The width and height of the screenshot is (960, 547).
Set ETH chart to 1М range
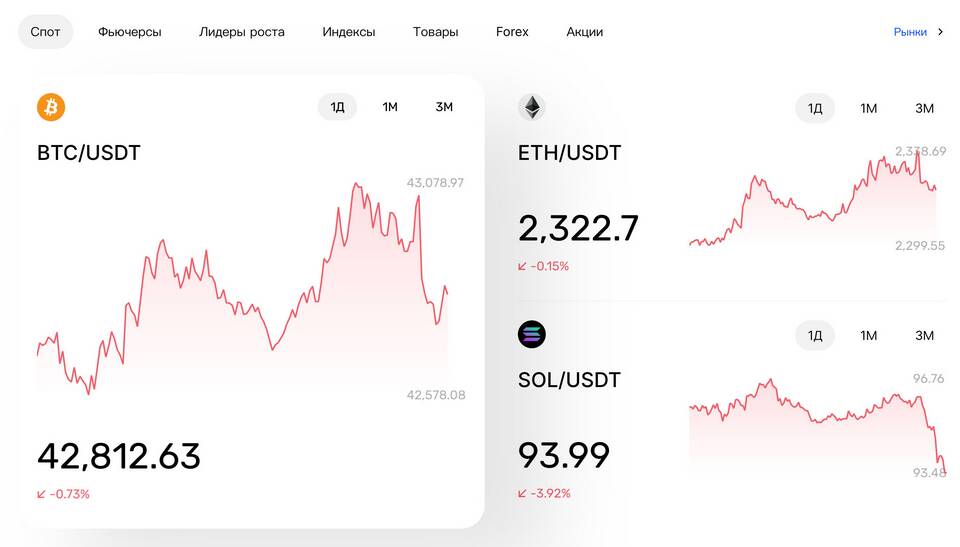pos(868,108)
